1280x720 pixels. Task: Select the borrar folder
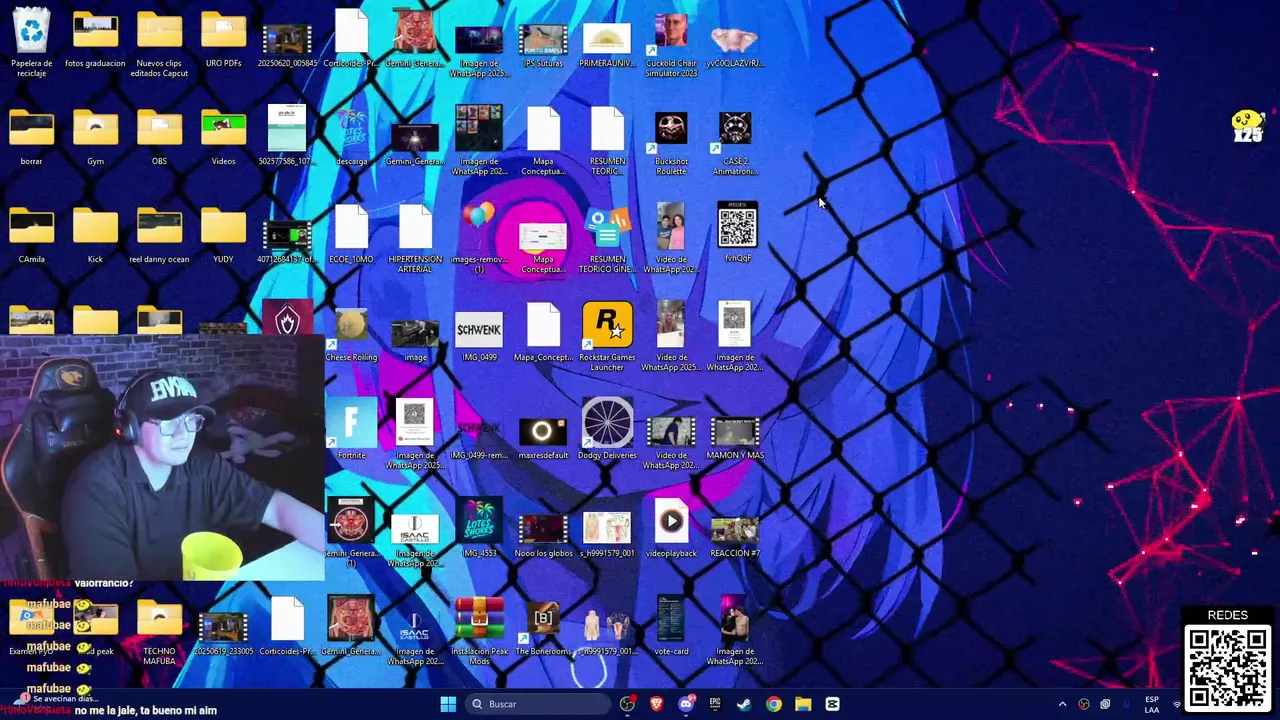[x=31, y=137]
